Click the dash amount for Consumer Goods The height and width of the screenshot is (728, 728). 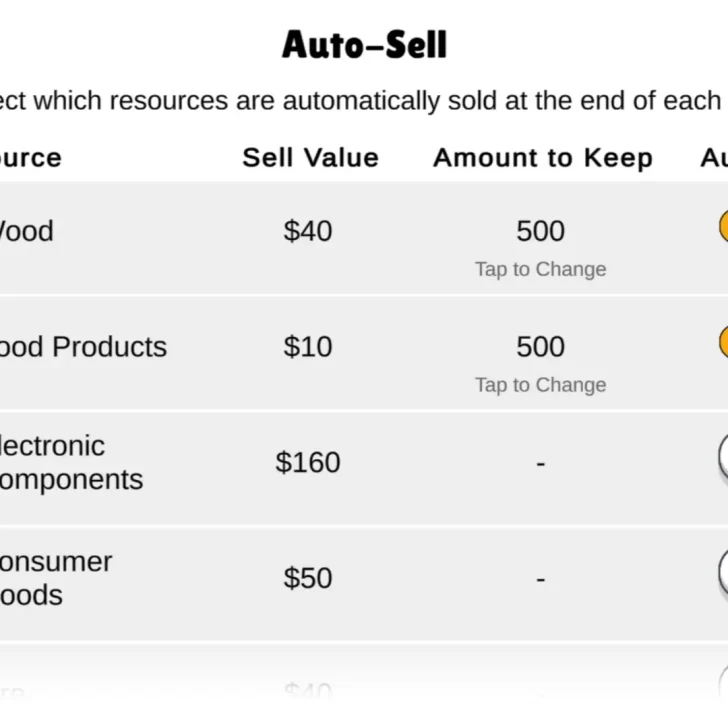pos(540,579)
